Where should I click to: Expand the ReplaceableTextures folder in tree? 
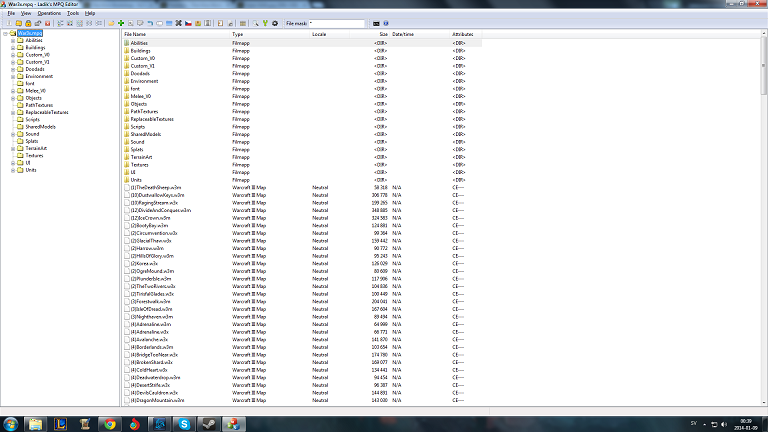tap(13, 112)
